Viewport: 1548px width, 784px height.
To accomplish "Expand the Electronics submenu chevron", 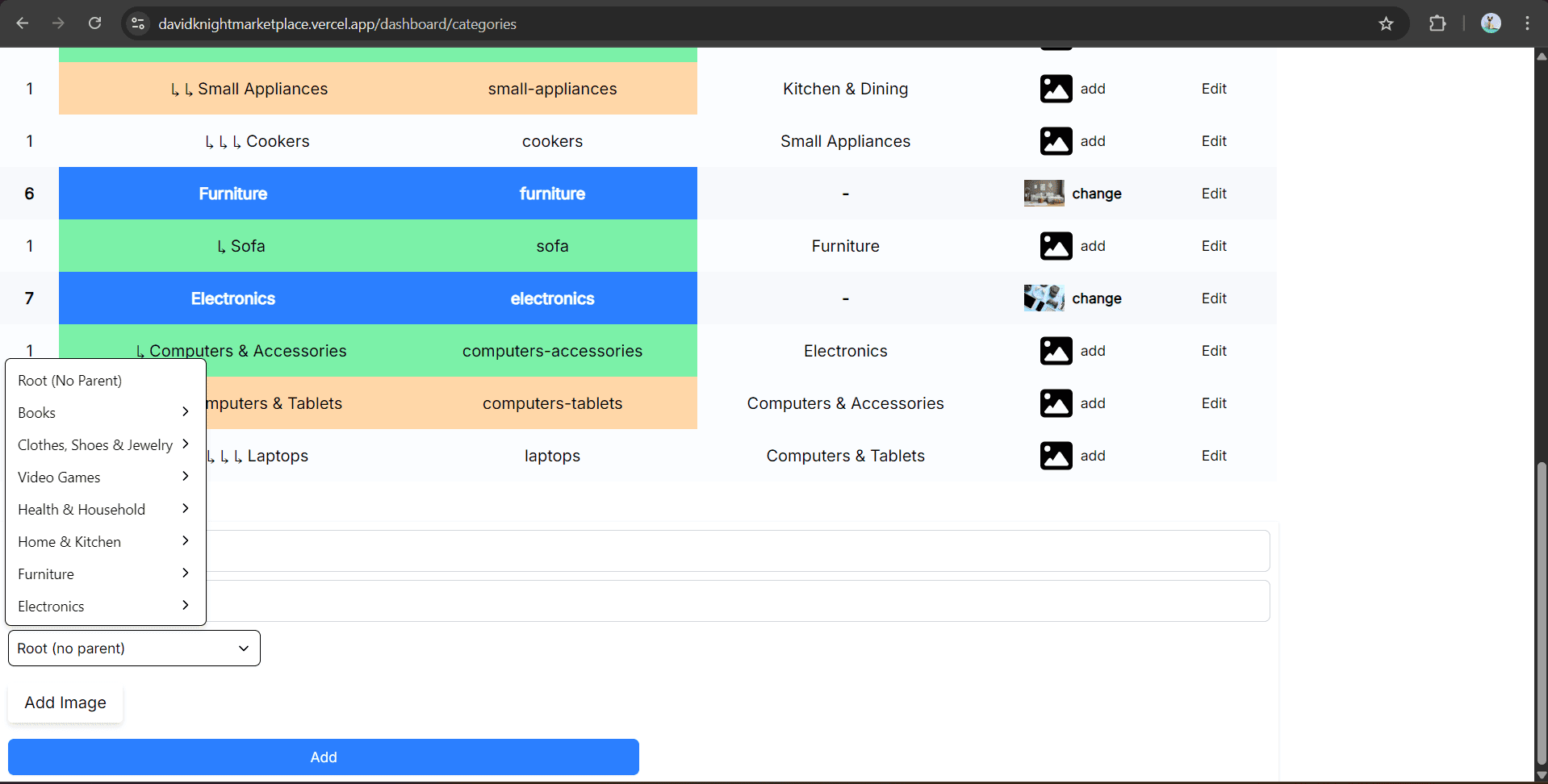I will click(186, 606).
